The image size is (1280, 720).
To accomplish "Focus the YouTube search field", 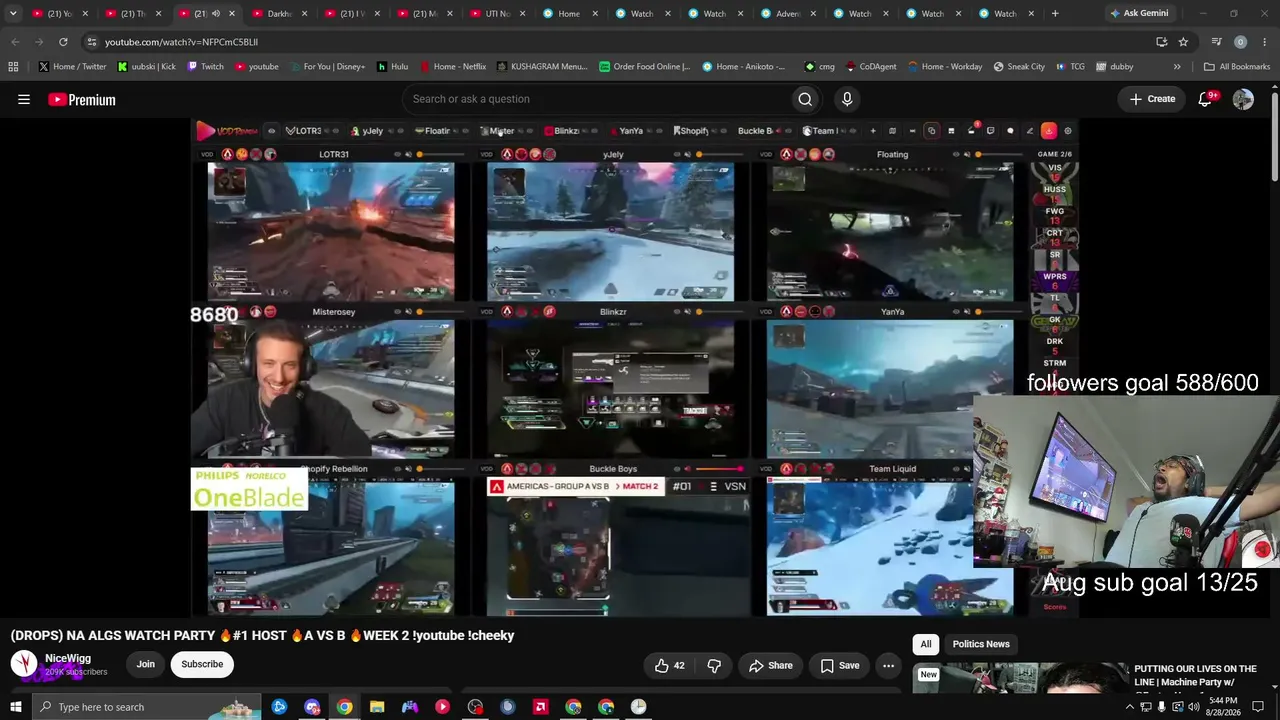I will coord(595,99).
